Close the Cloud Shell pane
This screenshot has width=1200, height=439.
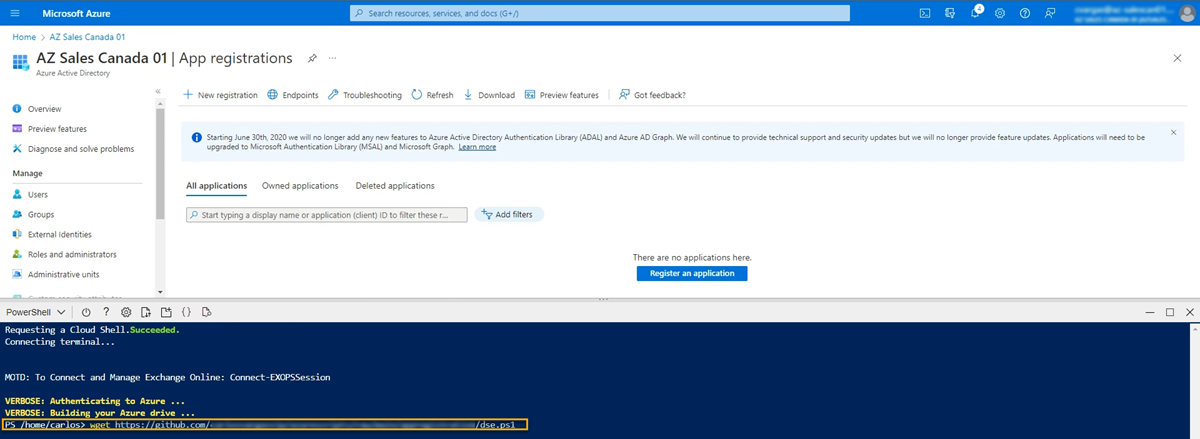(x=1190, y=312)
